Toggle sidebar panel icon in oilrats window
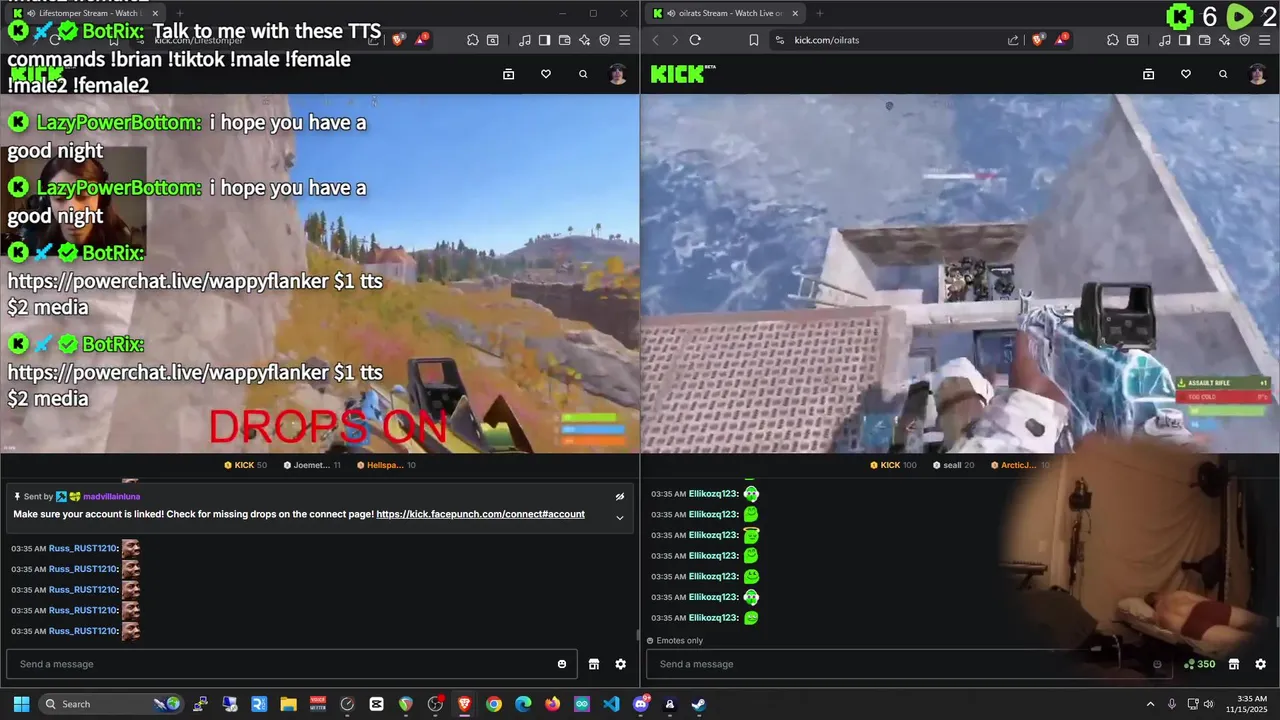 (x=1184, y=40)
